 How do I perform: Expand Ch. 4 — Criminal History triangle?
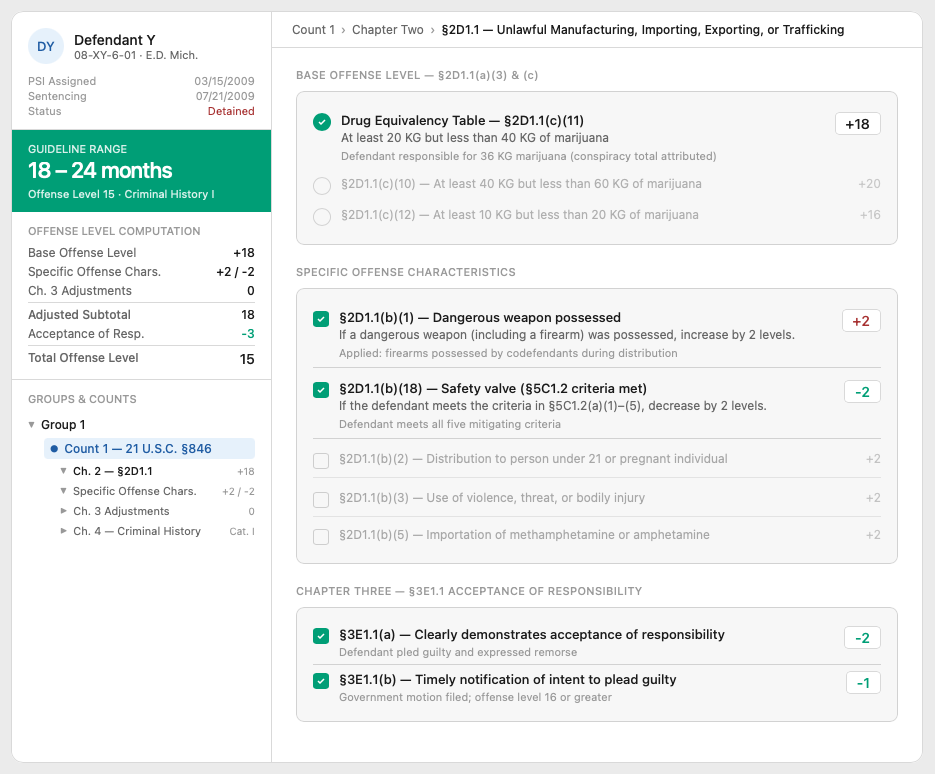click(x=63, y=531)
